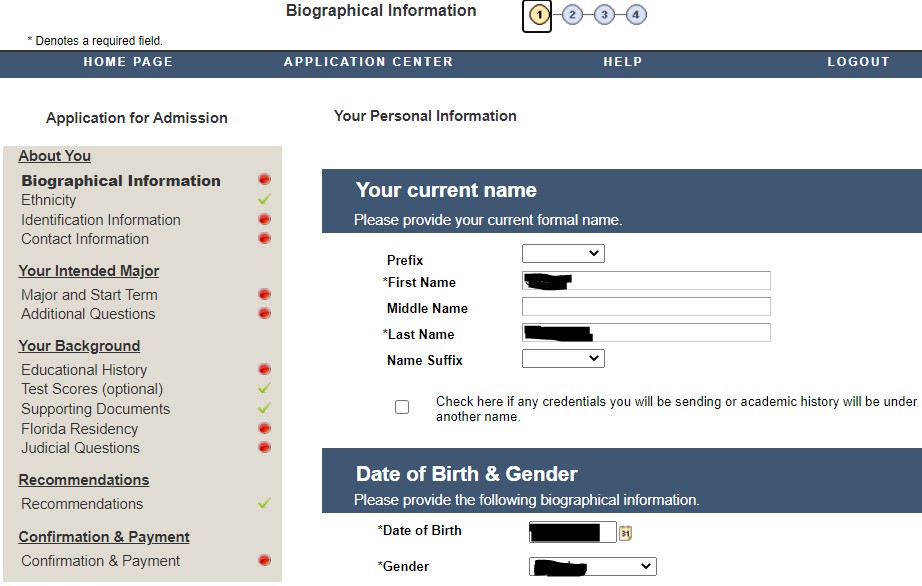Open the Prefix dropdown
Screen dimensions: 922x586
[563, 254]
